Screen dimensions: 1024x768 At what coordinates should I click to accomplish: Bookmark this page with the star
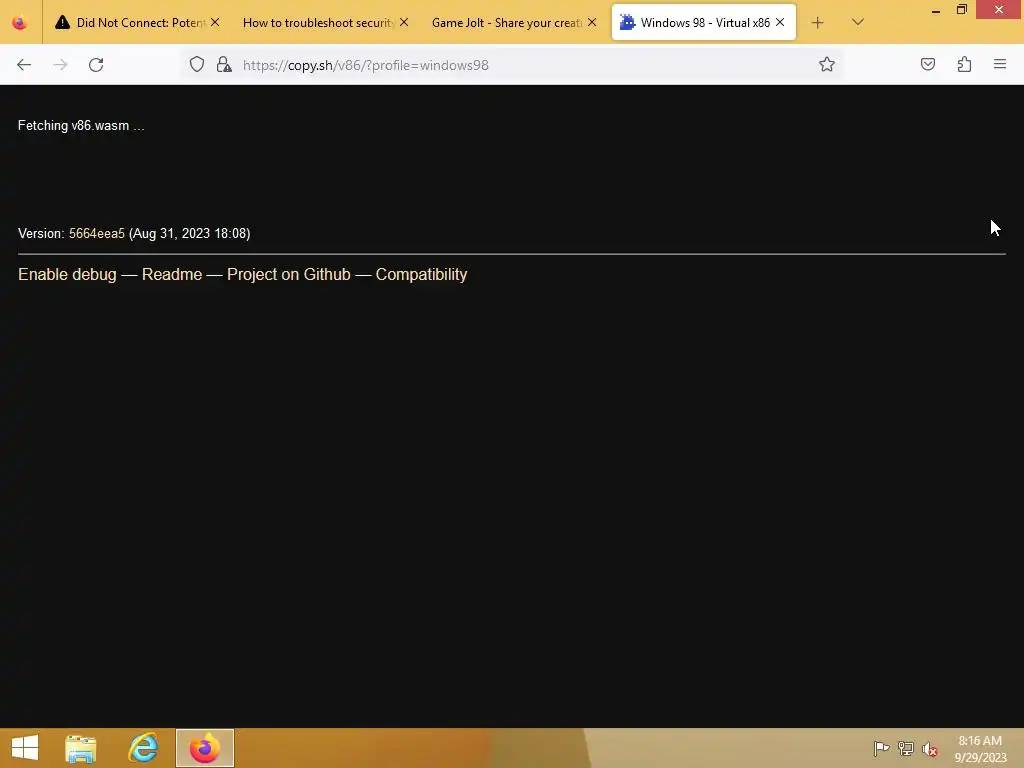click(x=827, y=64)
